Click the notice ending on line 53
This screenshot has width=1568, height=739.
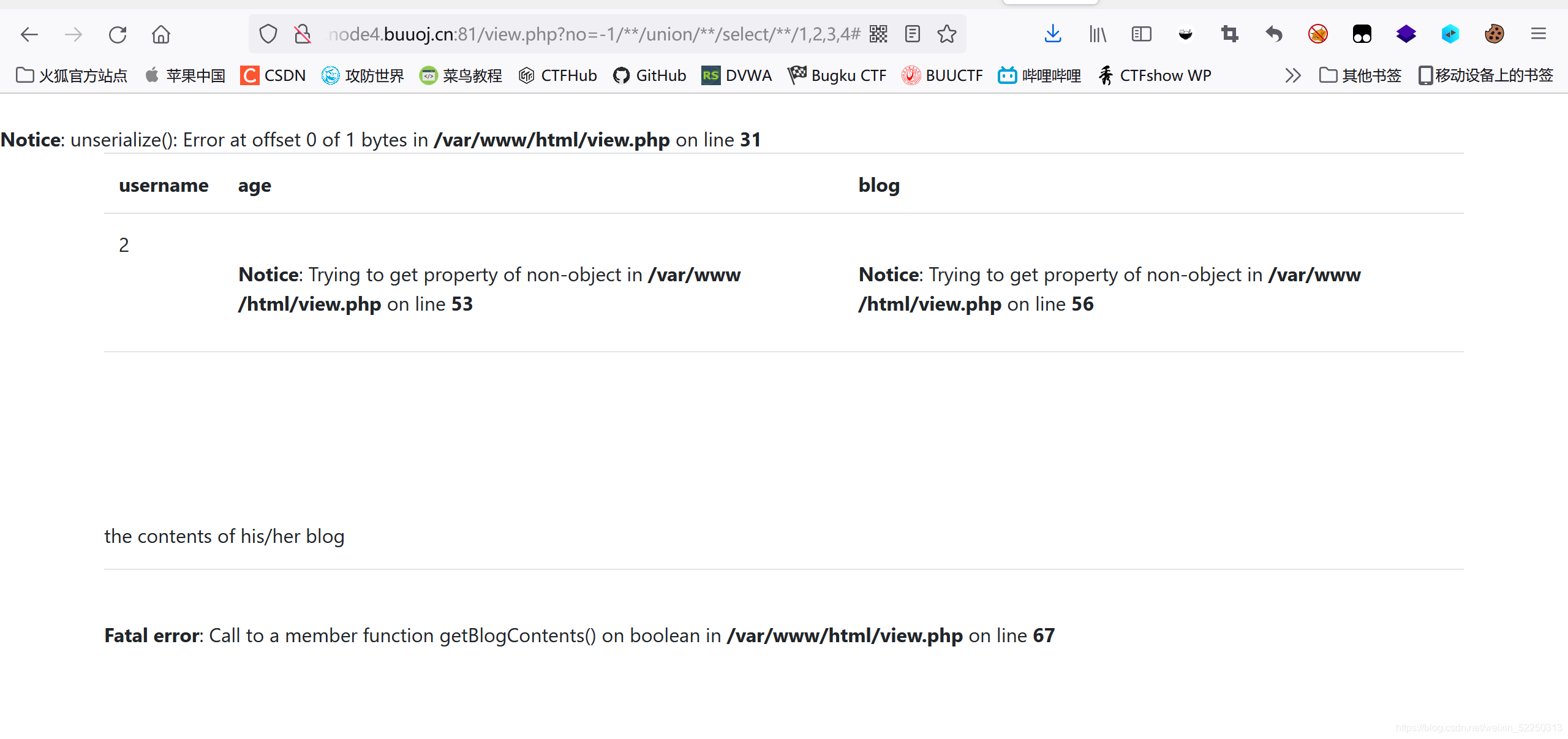pyautogui.click(x=489, y=289)
